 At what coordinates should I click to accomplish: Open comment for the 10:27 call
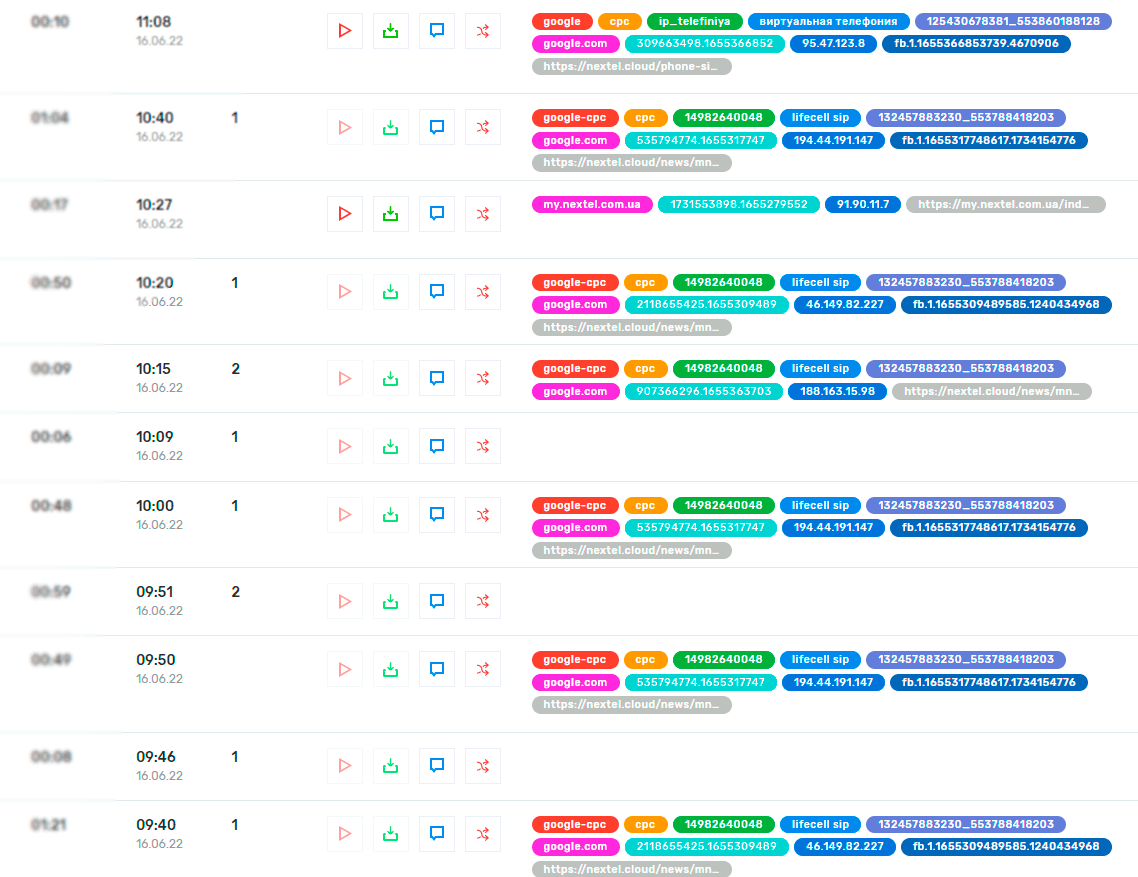click(437, 213)
